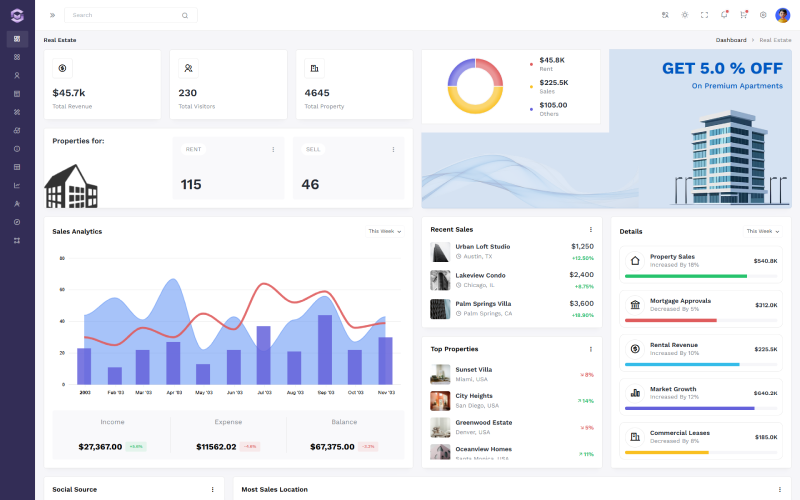
Task: Click the language translate icon in header
Action: point(665,15)
